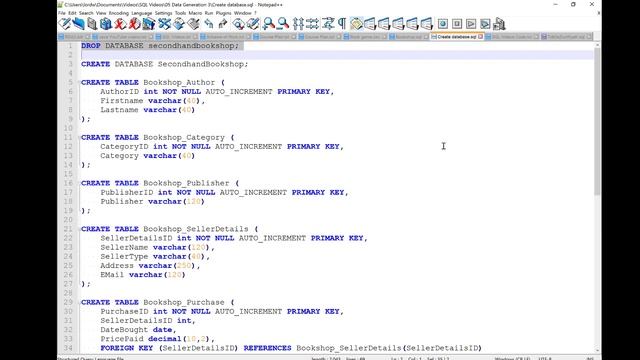Toggle synchronized vertical scrolling icon
Viewport: 640px width, 360px height.
click(x=298, y=24)
